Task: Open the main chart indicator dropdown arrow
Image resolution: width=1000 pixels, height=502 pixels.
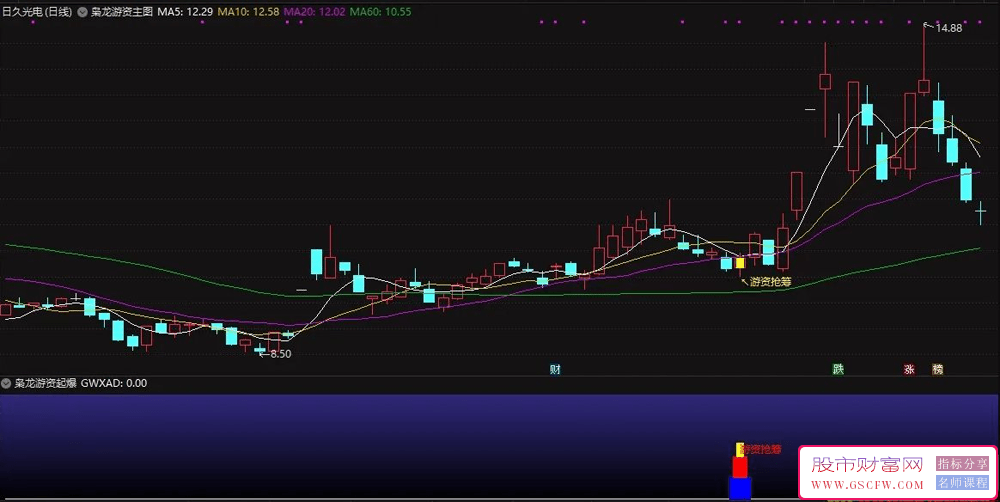Action: click(x=82, y=11)
